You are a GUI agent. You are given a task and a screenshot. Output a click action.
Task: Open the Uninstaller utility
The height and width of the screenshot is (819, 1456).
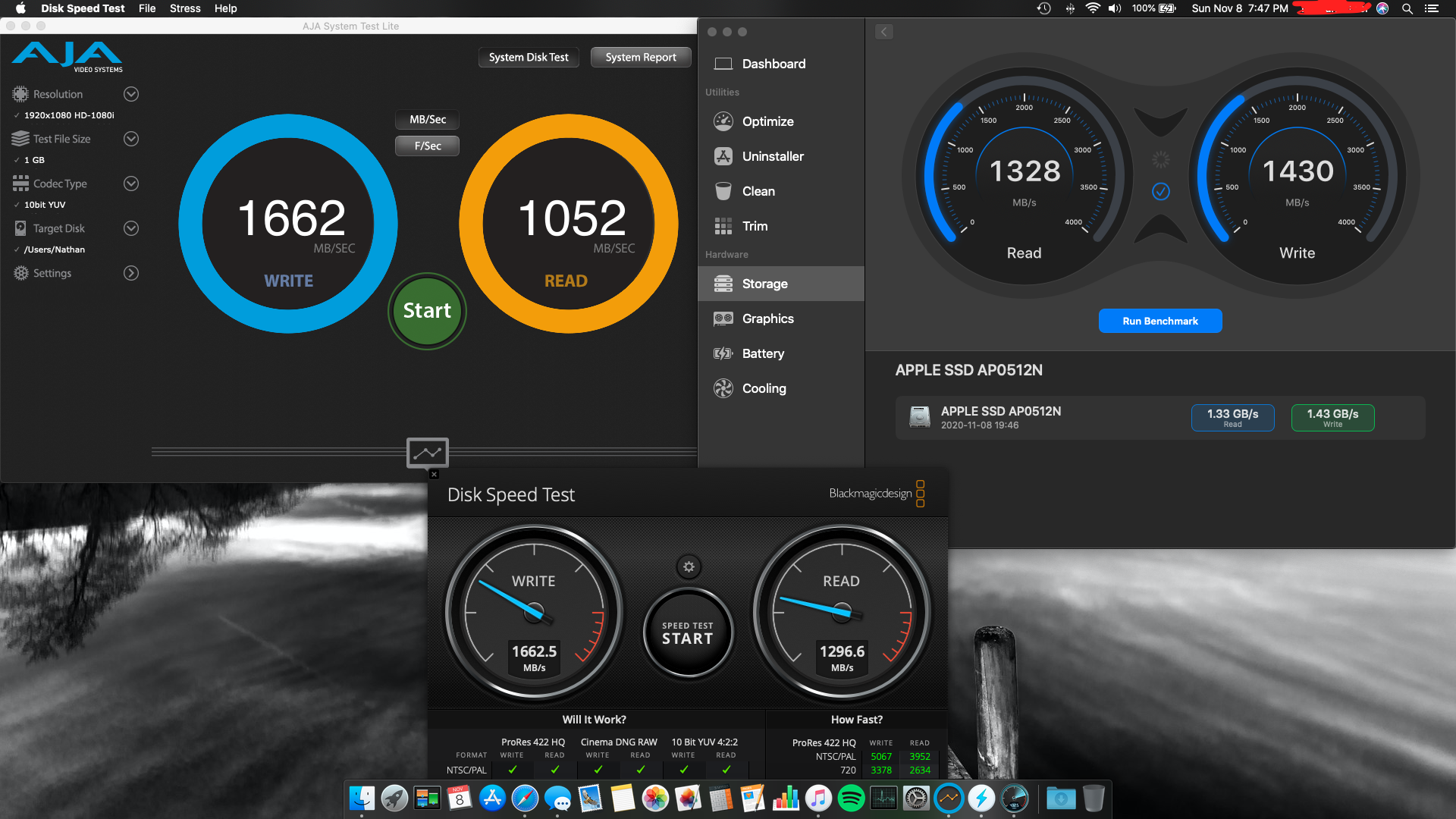point(772,156)
